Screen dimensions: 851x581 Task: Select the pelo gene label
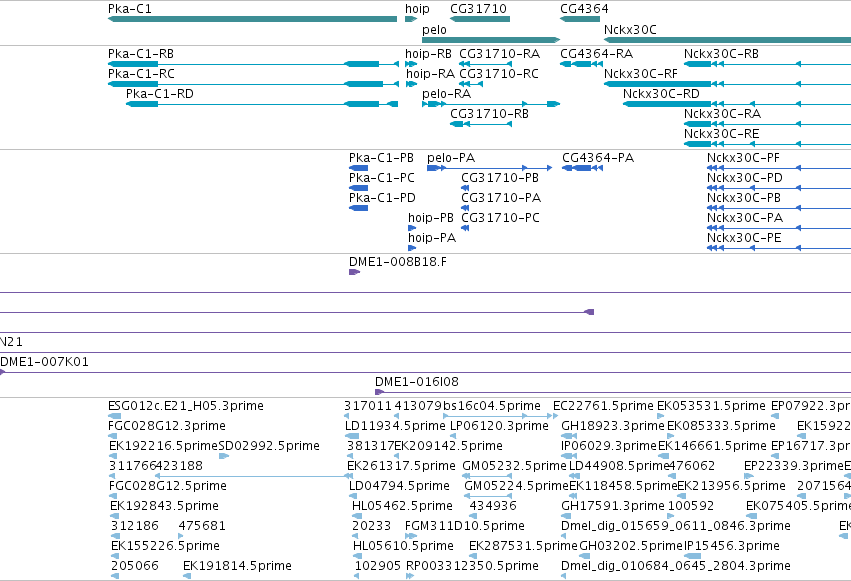coord(434,30)
